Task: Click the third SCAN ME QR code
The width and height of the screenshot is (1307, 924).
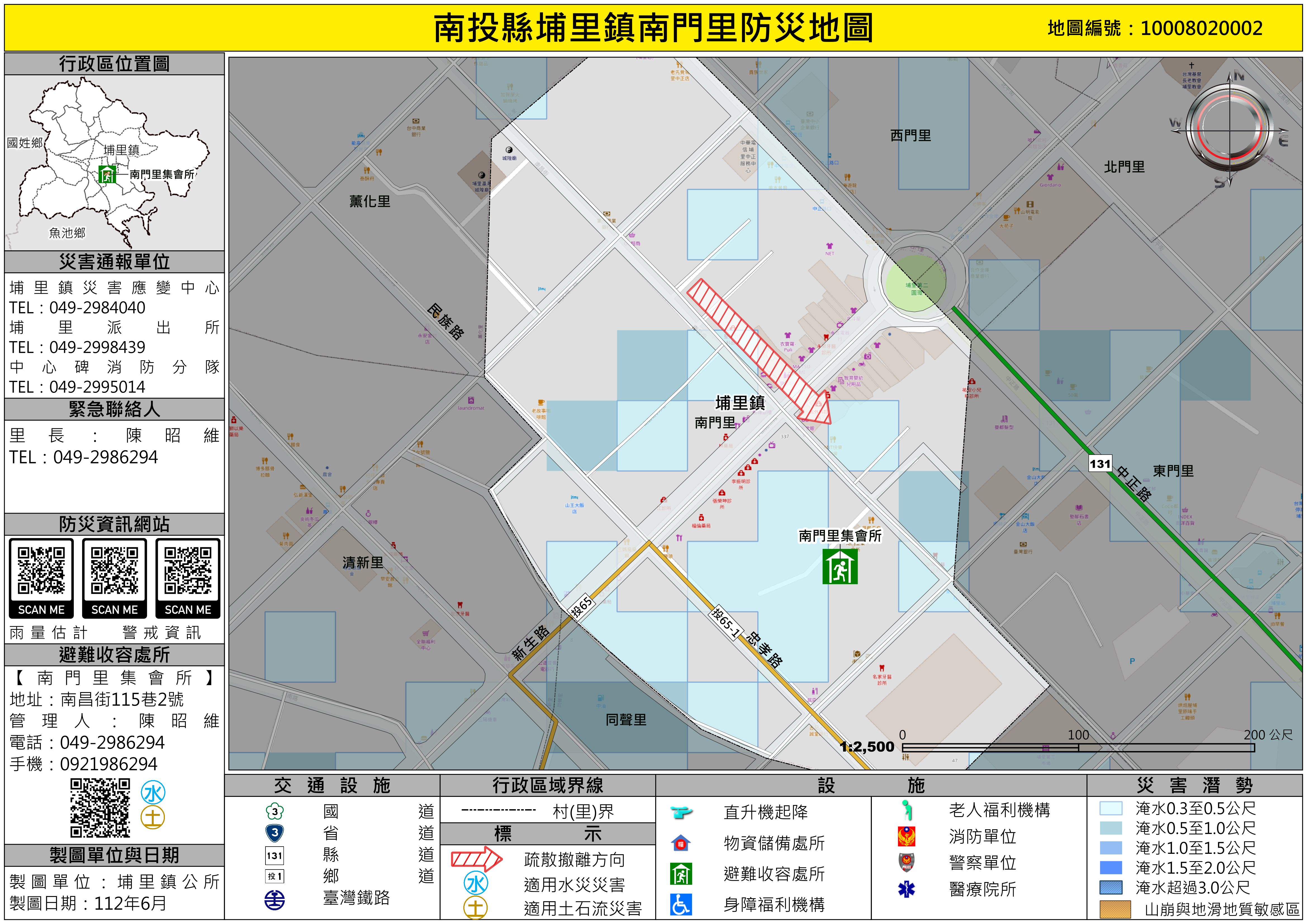Action: click(188, 571)
